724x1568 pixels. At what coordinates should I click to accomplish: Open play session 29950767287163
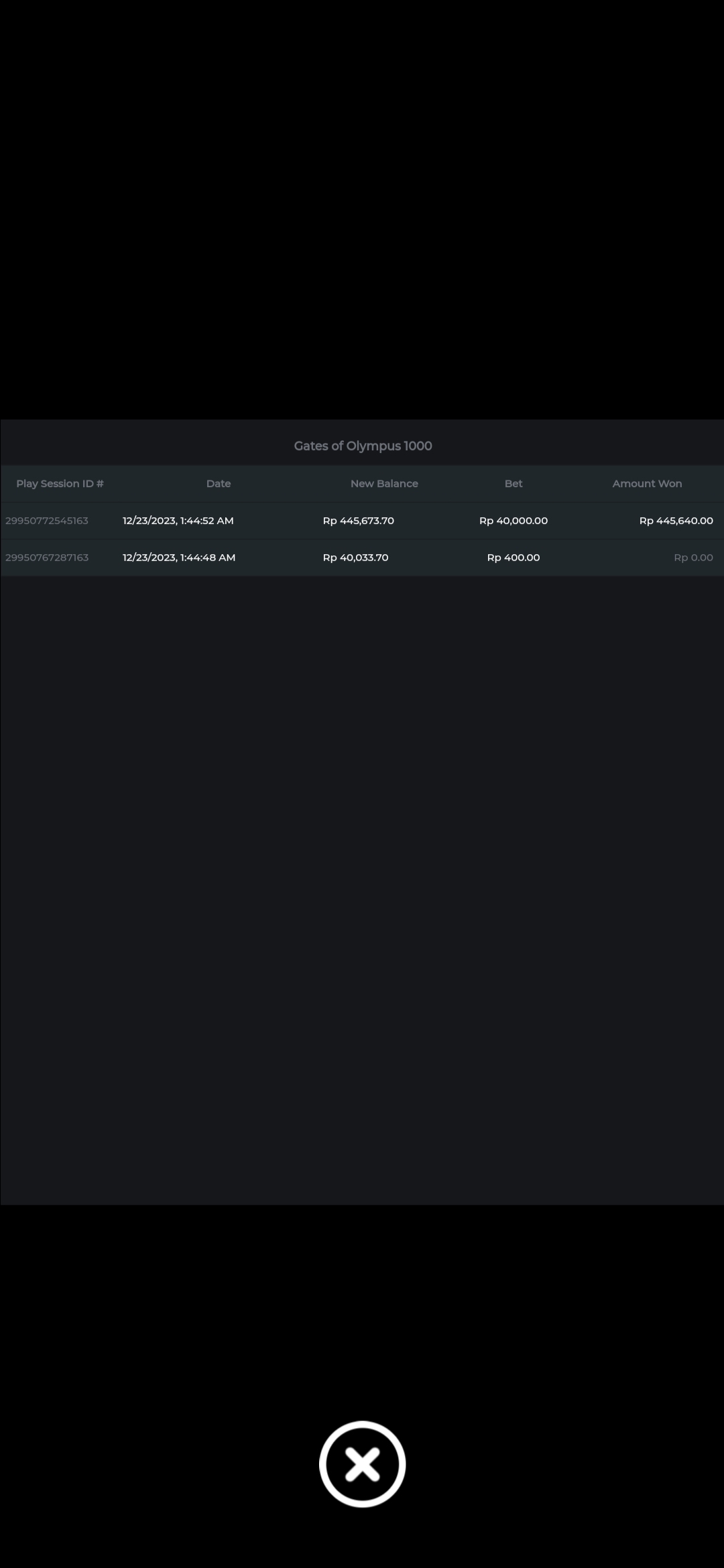[47, 558]
